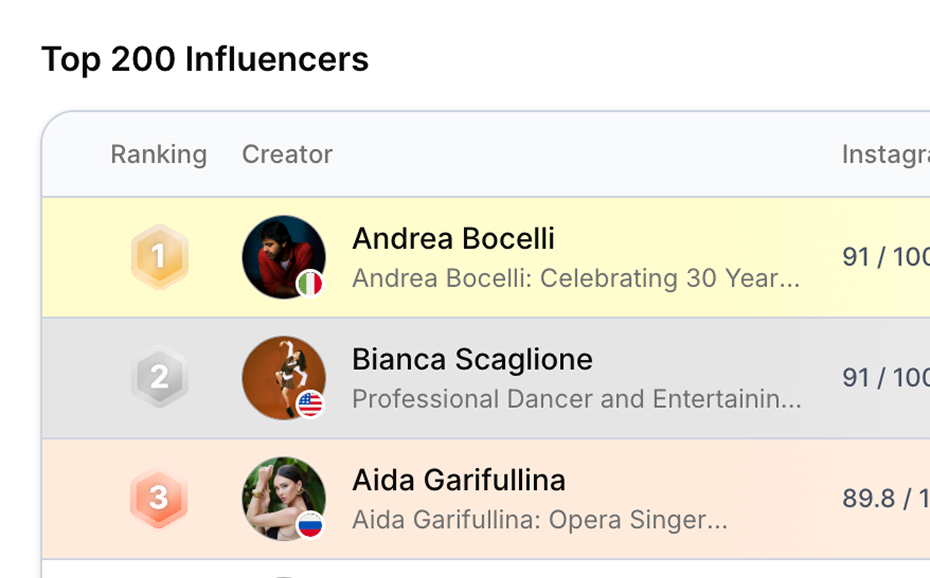Open Aida Garifullina's profile picture

point(281,495)
